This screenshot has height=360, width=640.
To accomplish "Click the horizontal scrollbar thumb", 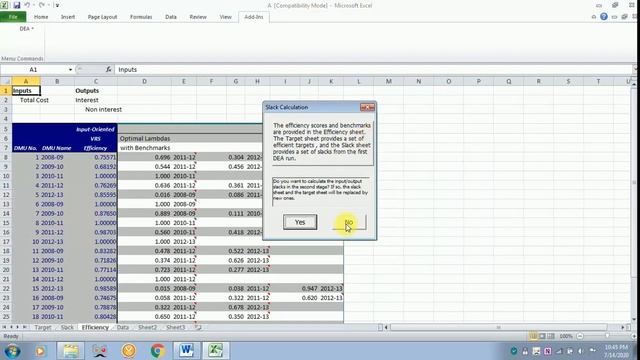I will [x=498, y=327].
